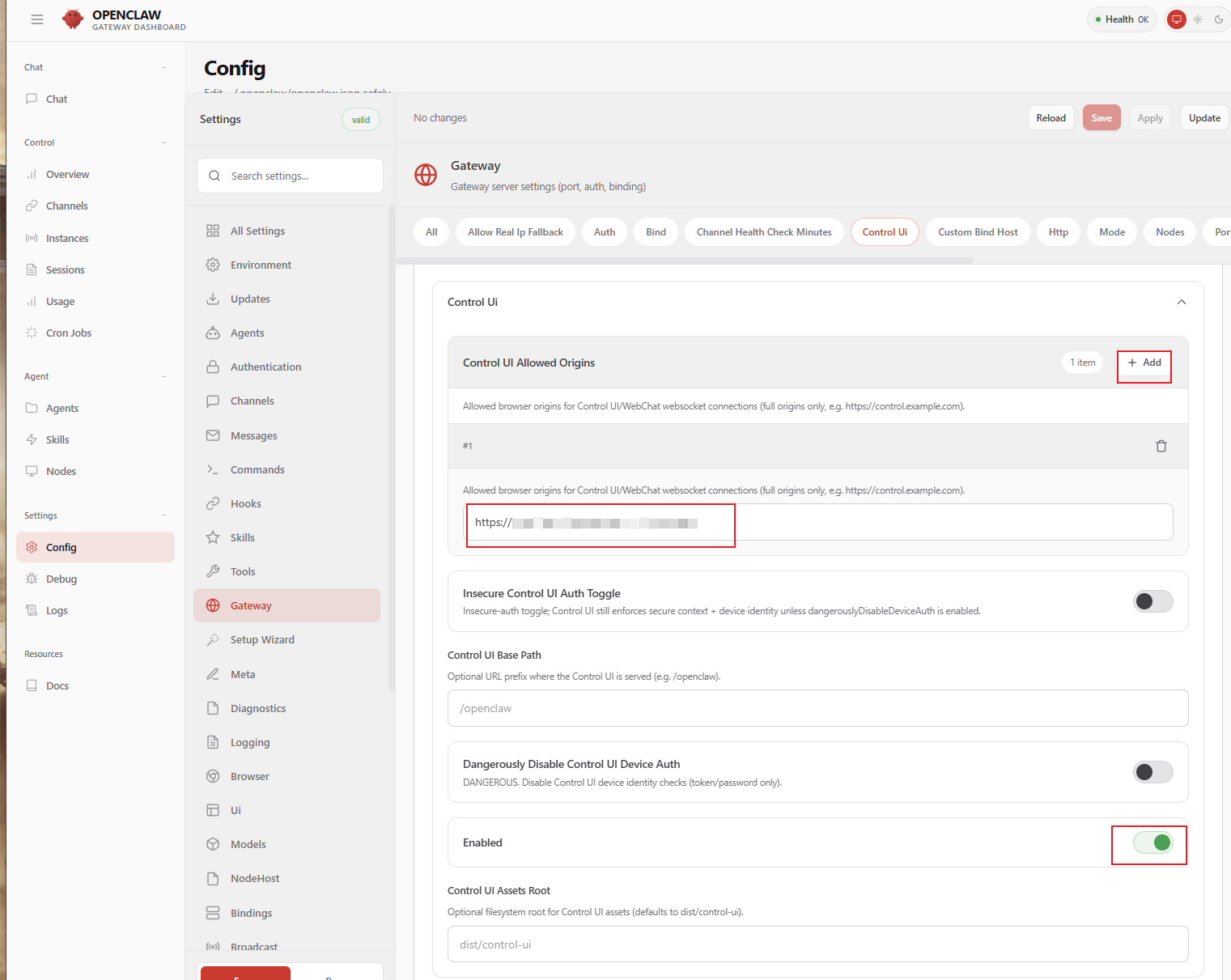Add a new allowed origin
The width and height of the screenshot is (1231, 980).
pos(1144,363)
